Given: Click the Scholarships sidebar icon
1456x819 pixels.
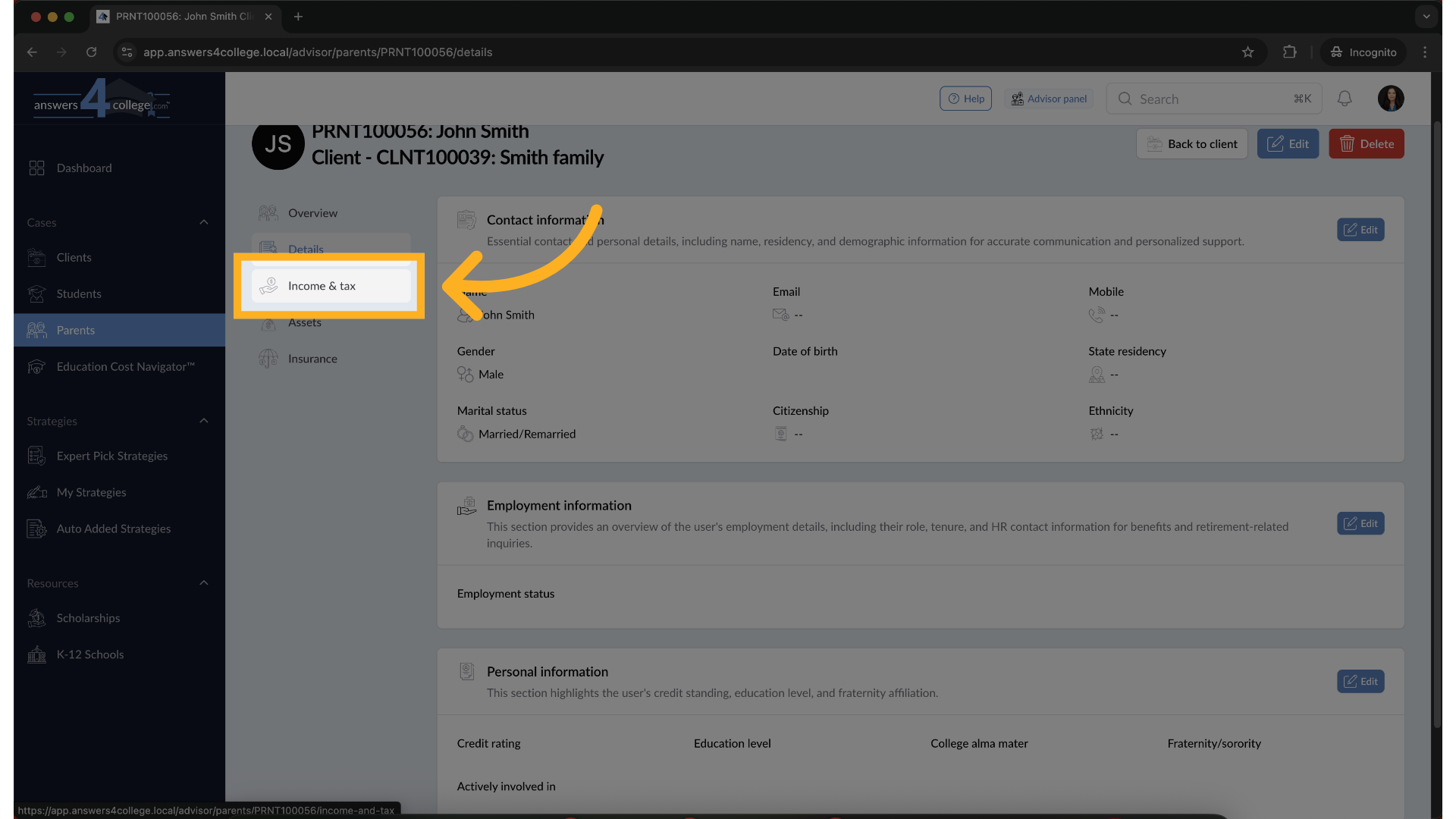Looking at the screenshot, I should pos(36,618).
